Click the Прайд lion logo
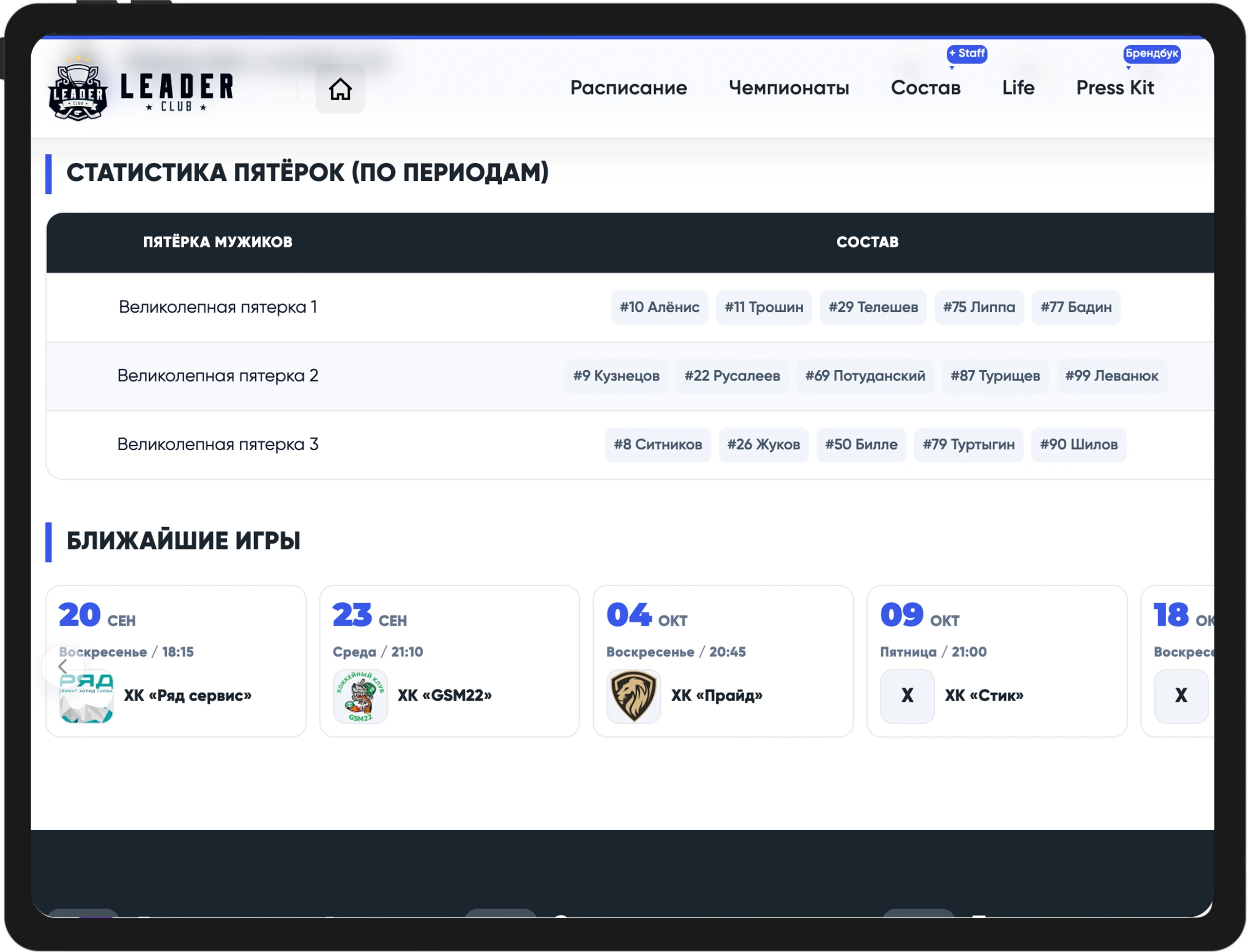This screenshot has width=1247, height=952. [633, 696]
